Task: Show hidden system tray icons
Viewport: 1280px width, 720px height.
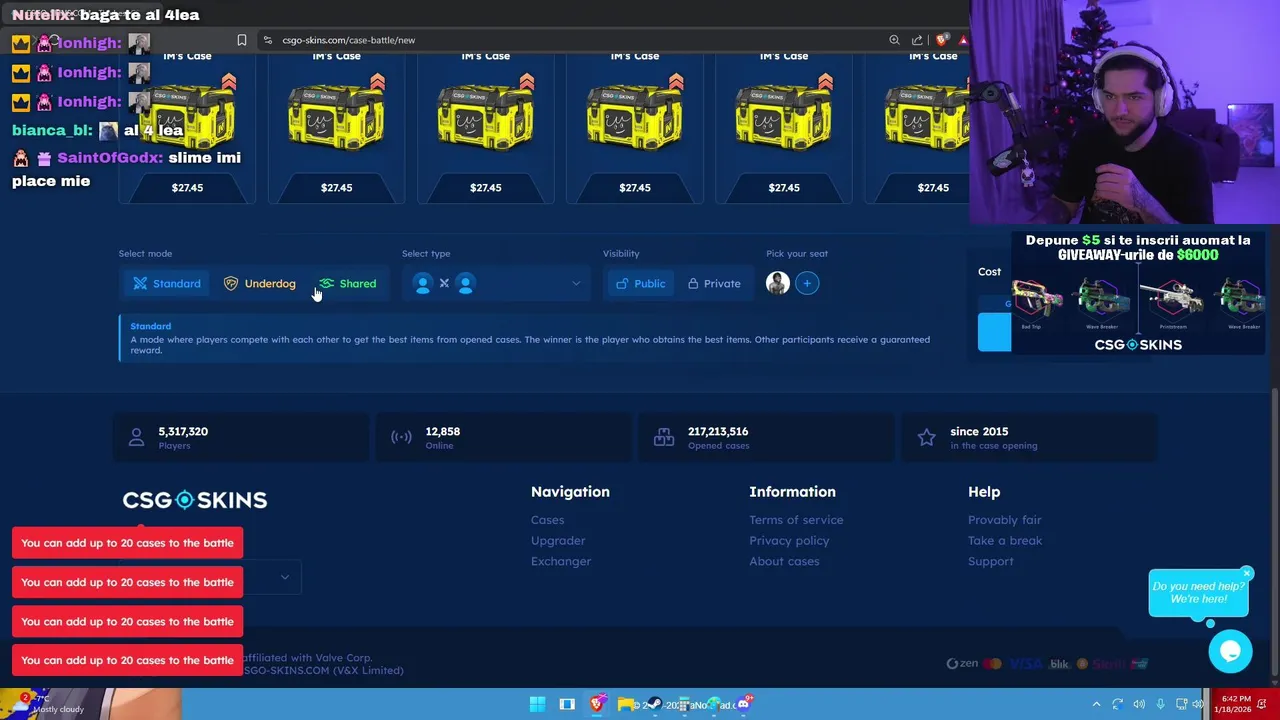Action: click(1096, 705)
